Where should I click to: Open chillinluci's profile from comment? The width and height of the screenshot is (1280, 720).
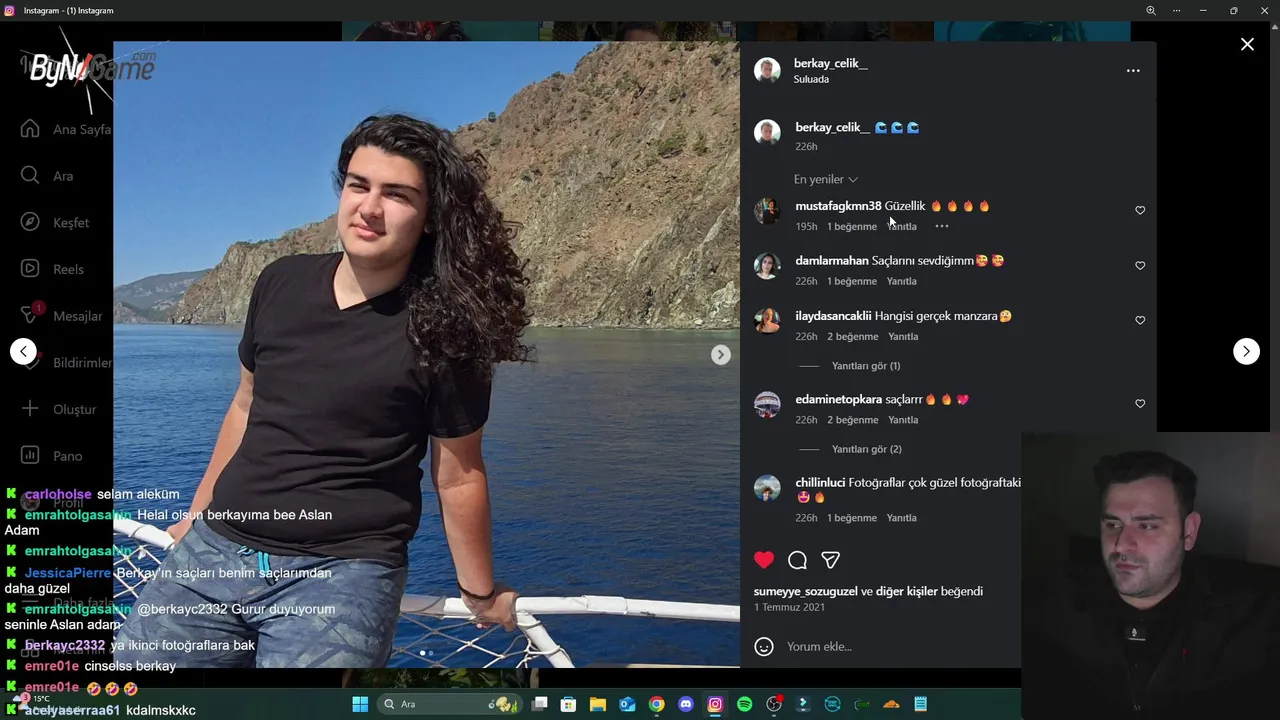tap(820, 483)
